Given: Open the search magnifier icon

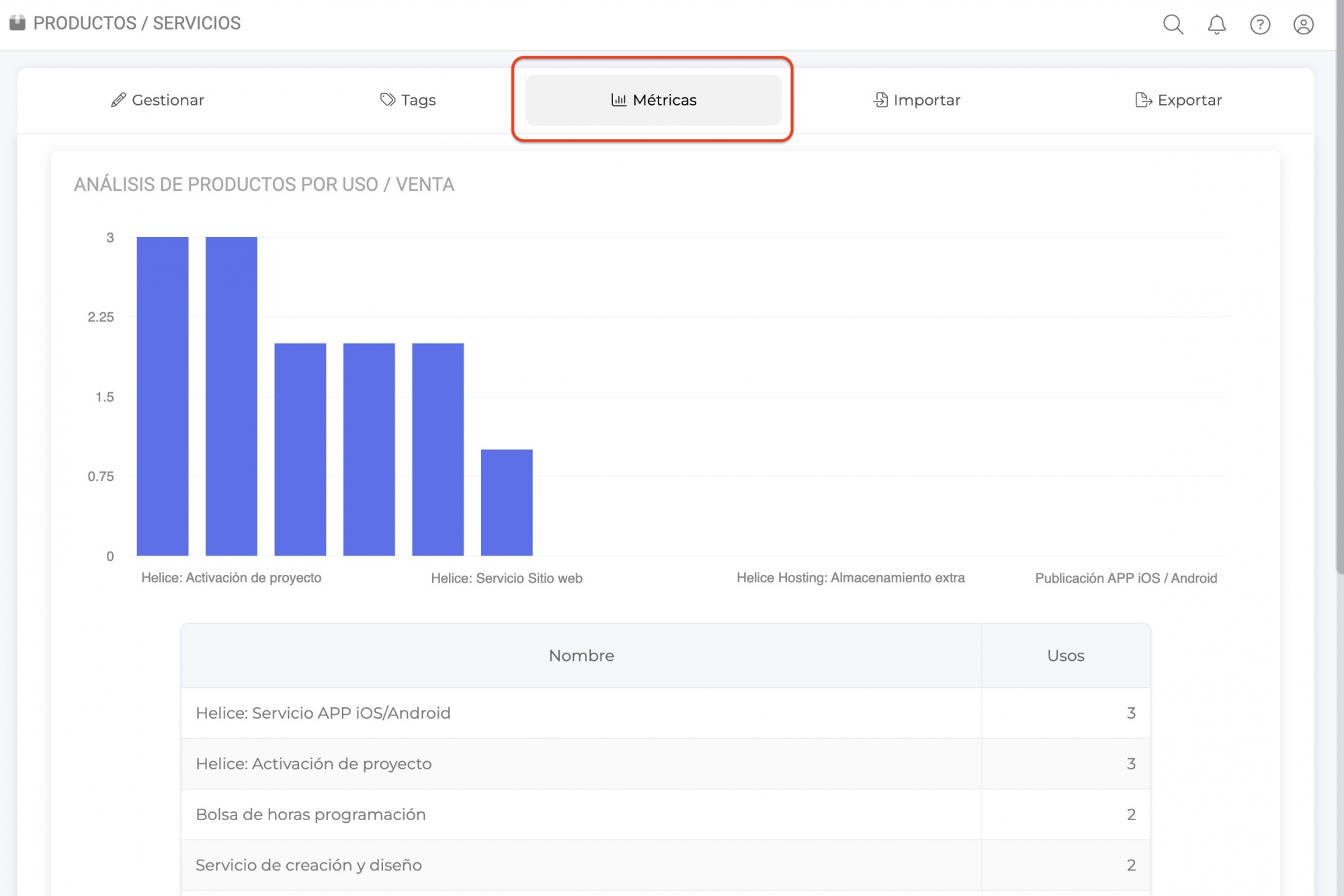Looking at the screenshot, I should coord(1173,24).
